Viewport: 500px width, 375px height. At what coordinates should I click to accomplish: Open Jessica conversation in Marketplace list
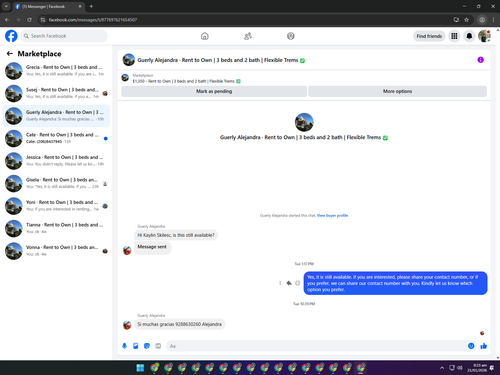[x=56, y=161]
